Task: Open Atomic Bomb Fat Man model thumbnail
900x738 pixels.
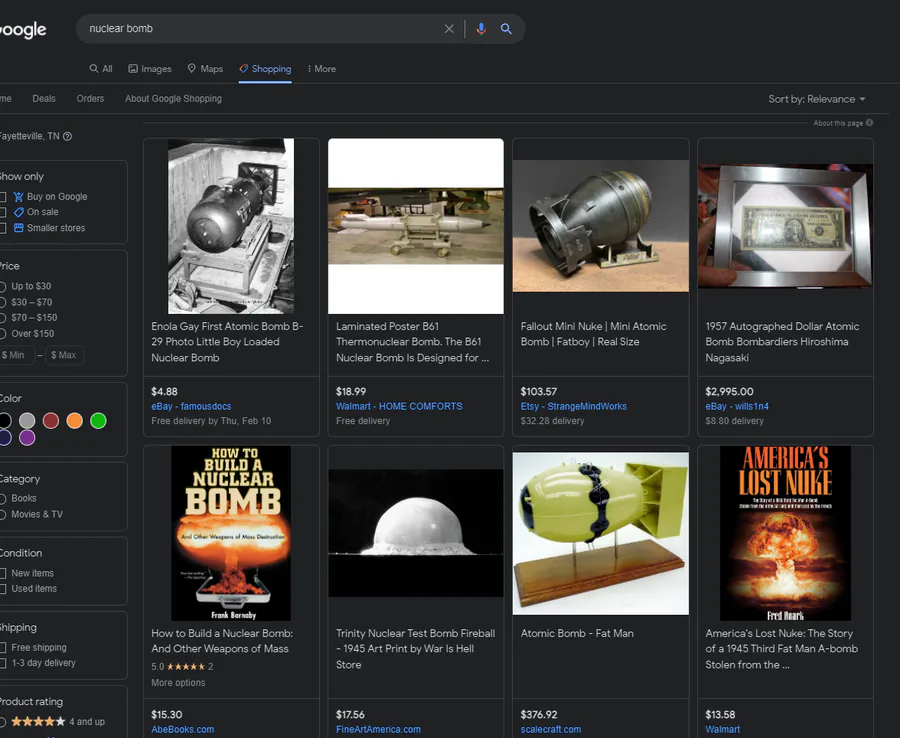Action: pos(600,533)
